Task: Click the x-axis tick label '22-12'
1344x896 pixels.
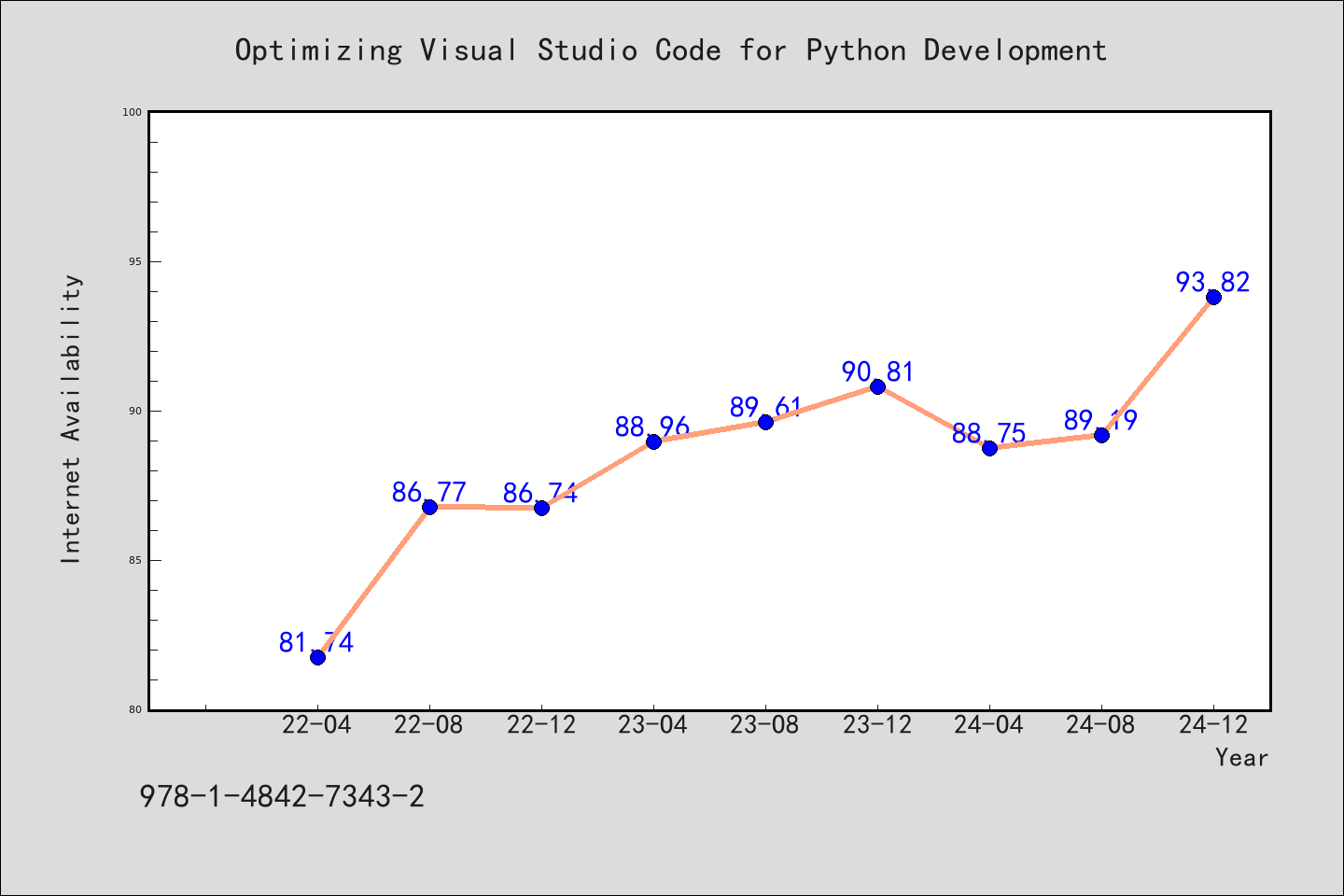Action: click(x=541, y=725)
